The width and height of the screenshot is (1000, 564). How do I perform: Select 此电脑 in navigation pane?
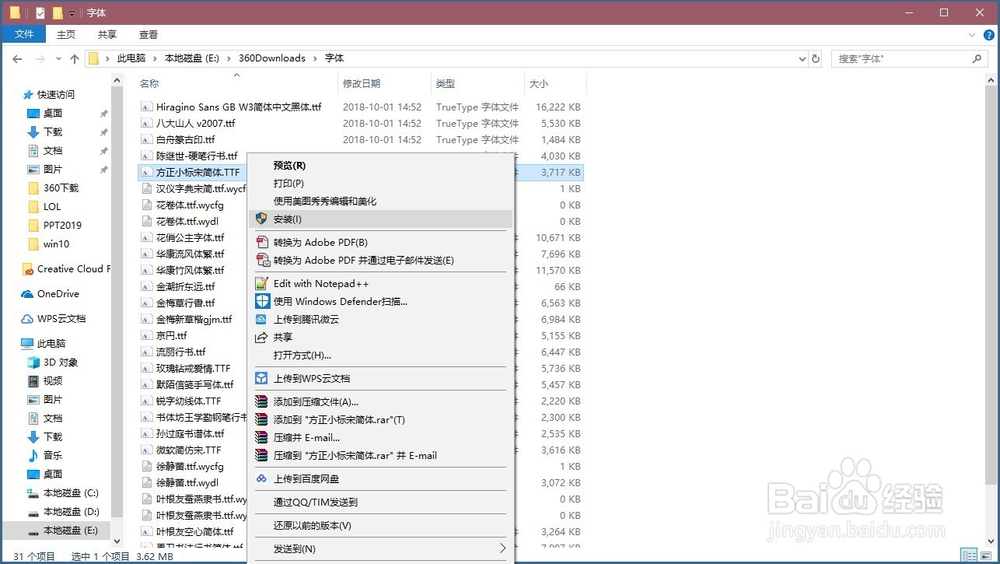[43, 343]
